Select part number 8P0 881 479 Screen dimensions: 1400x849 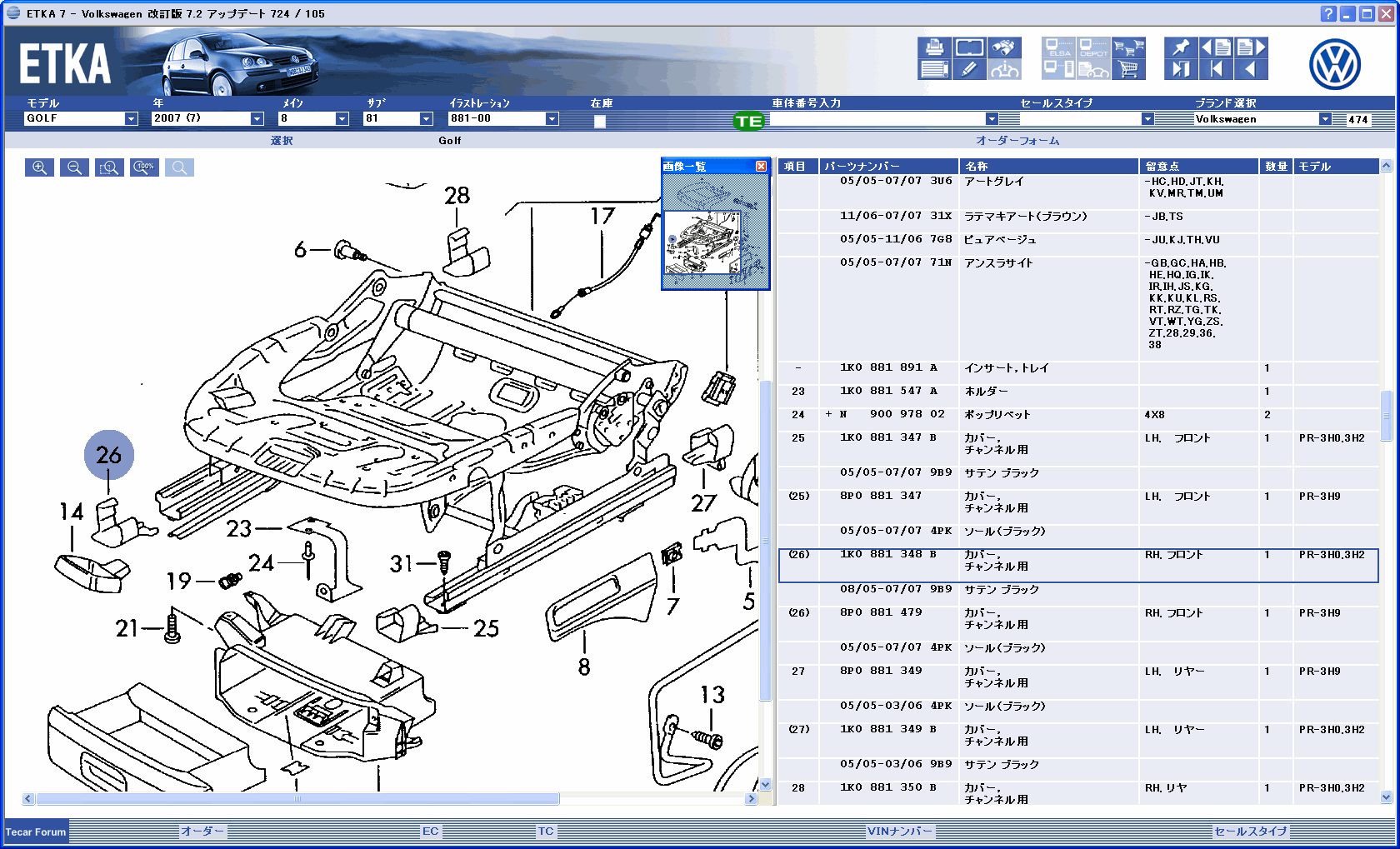click(881, 612)
